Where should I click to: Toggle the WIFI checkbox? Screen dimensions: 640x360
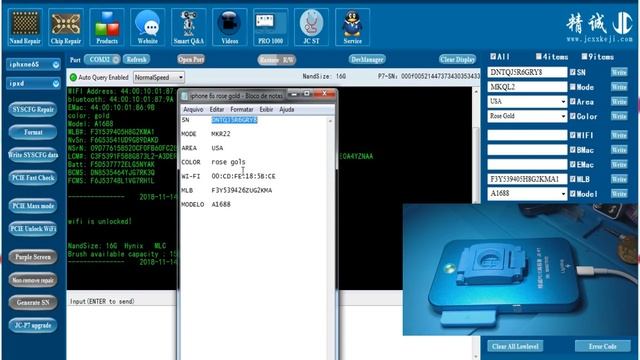[x=573, y=135]
